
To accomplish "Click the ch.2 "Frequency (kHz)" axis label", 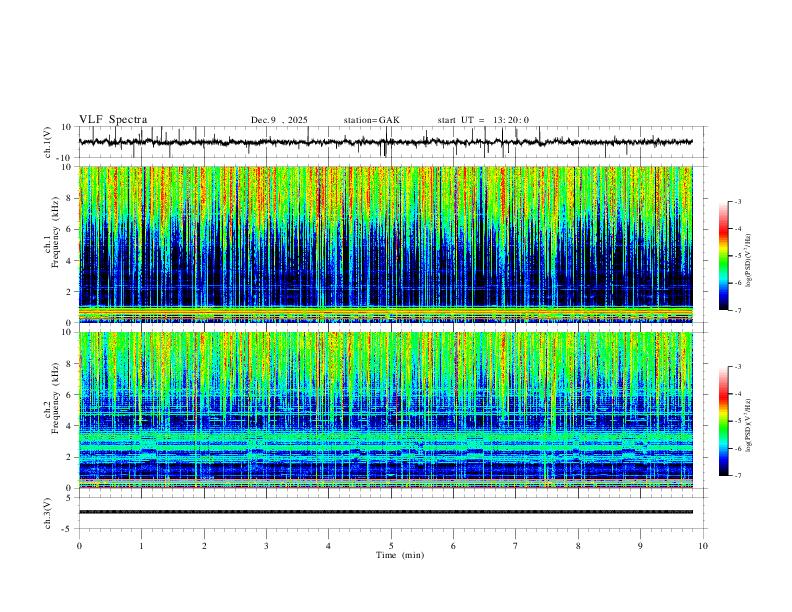I will point(55,398).
